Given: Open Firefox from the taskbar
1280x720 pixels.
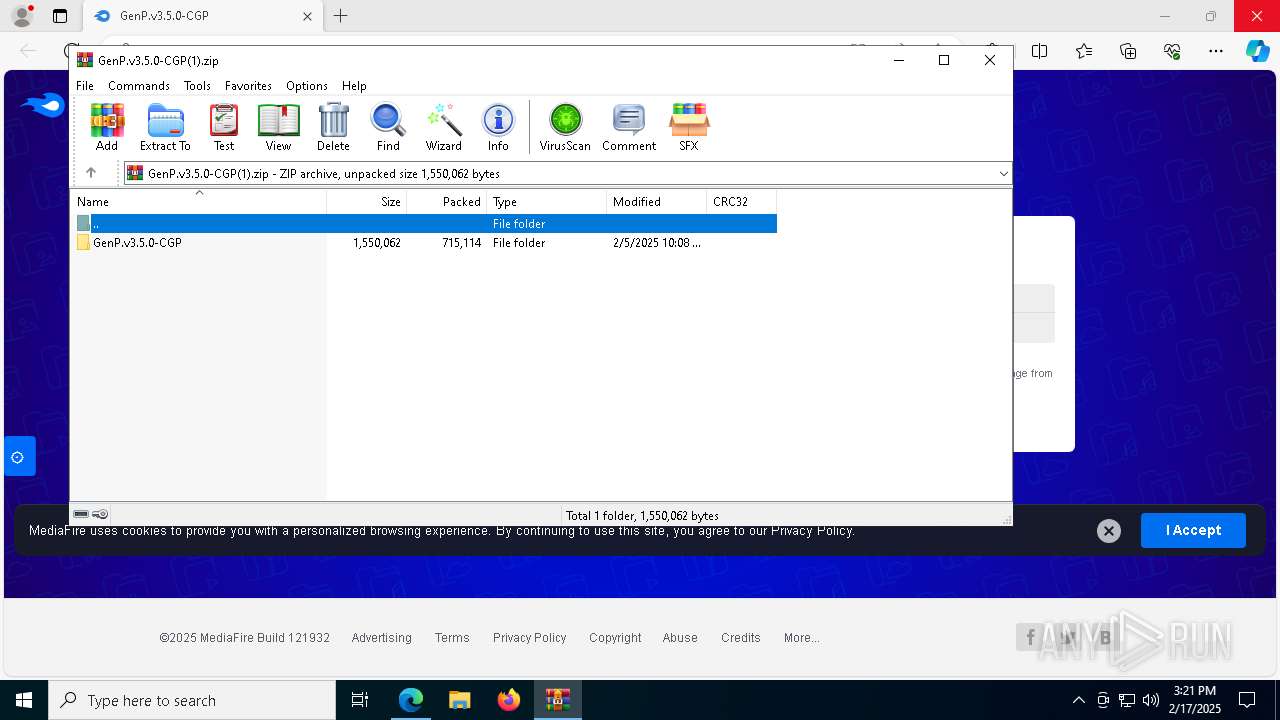Looking at the screenshot, I should tap(509, 700).
